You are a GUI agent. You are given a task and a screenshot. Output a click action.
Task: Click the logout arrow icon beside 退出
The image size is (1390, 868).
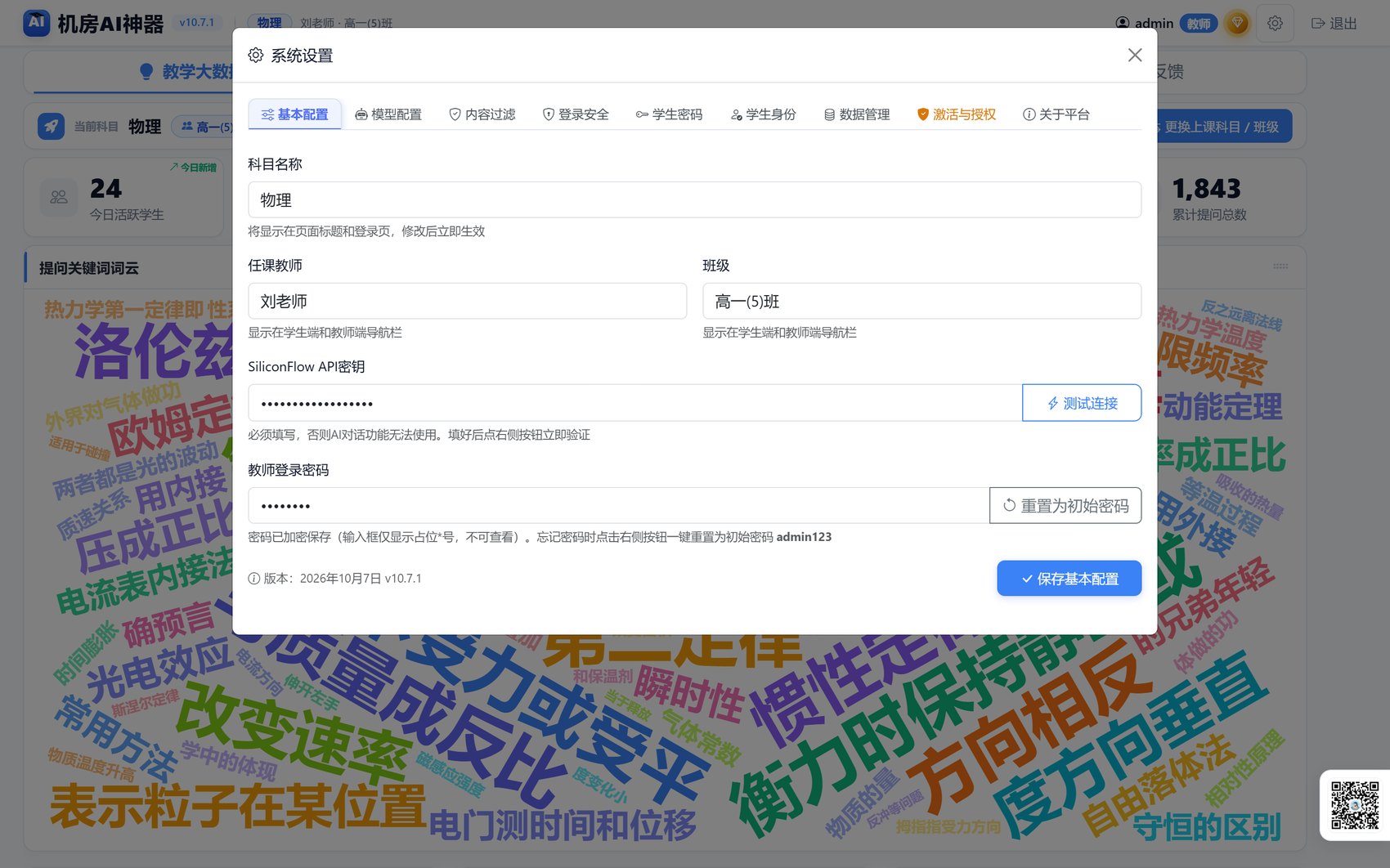tap(1318, 24)
